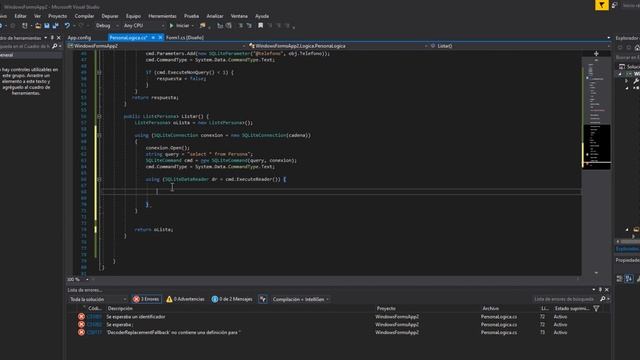Toggle the 0 Advertencias filter

click(x=185, y=299)
